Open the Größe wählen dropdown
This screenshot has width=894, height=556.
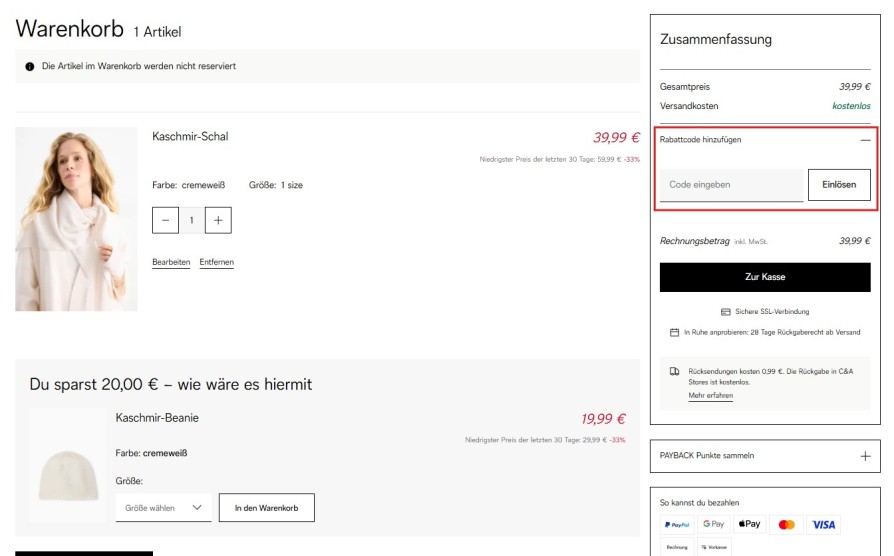tap(163, 508)
